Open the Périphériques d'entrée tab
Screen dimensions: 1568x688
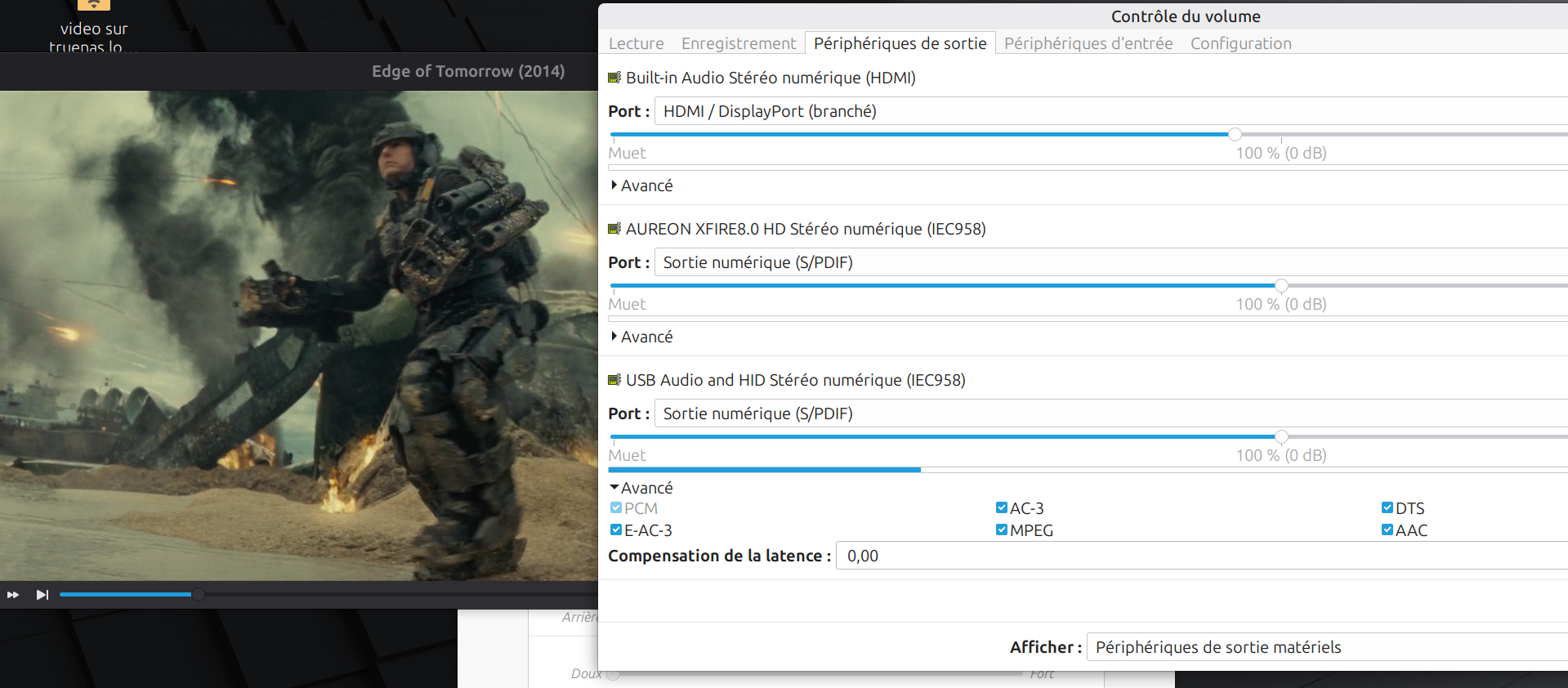point(1088,43)
